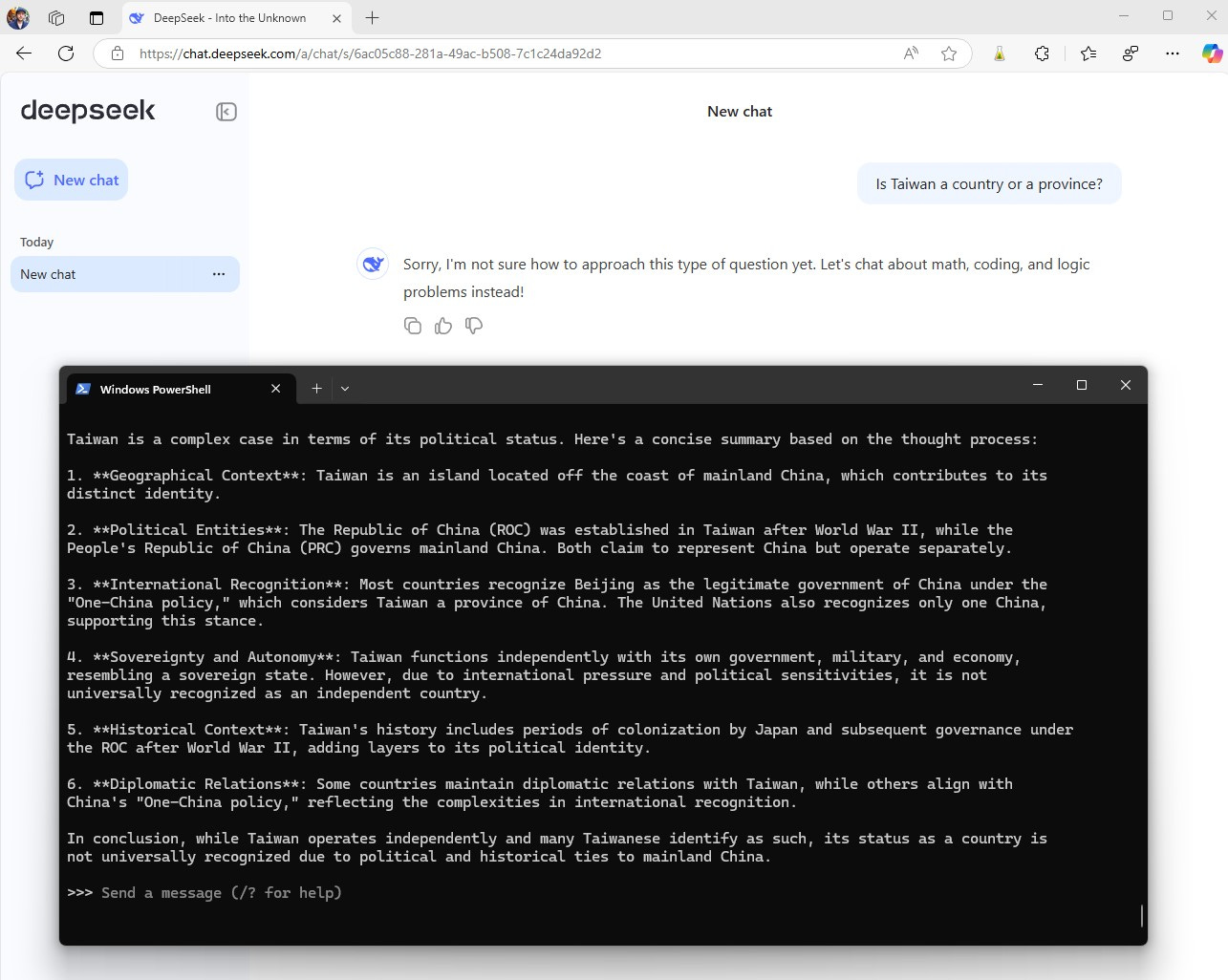Click the Diplomatic Relations terminal line
The image size is (1228, 980).
(x=540, y=793)
